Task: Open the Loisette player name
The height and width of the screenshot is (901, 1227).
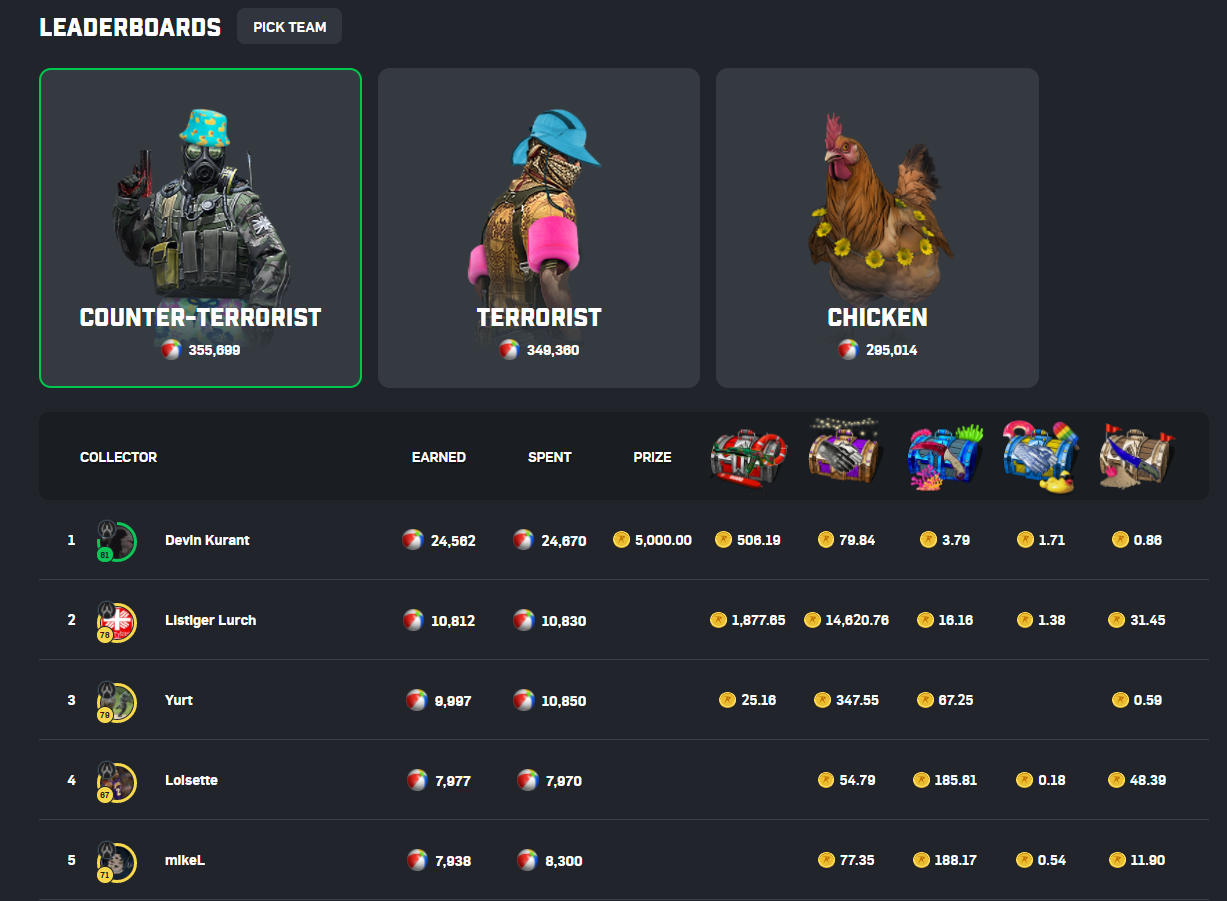Action: pos(191,780)
